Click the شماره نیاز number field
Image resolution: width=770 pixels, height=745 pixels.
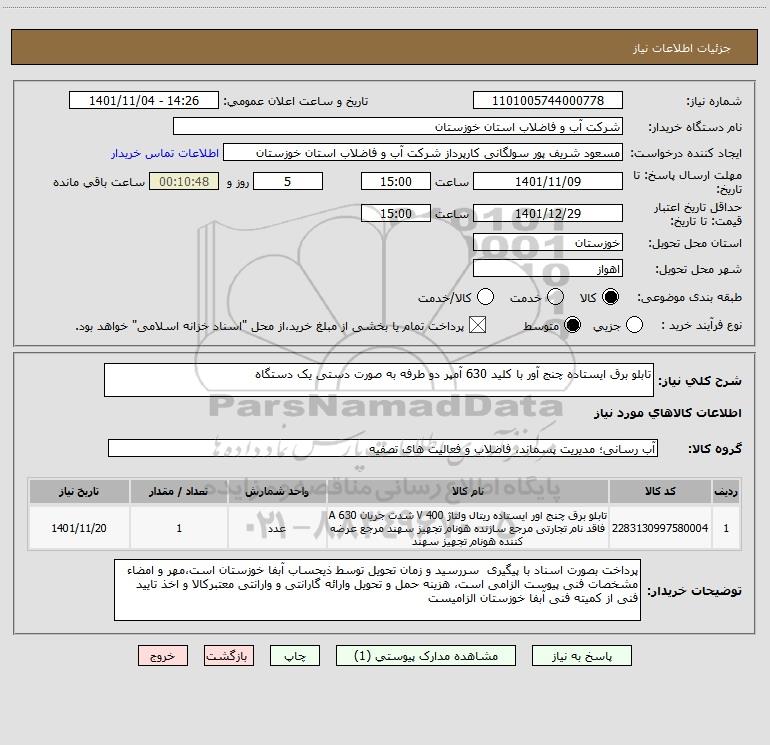tap(548, 101)
